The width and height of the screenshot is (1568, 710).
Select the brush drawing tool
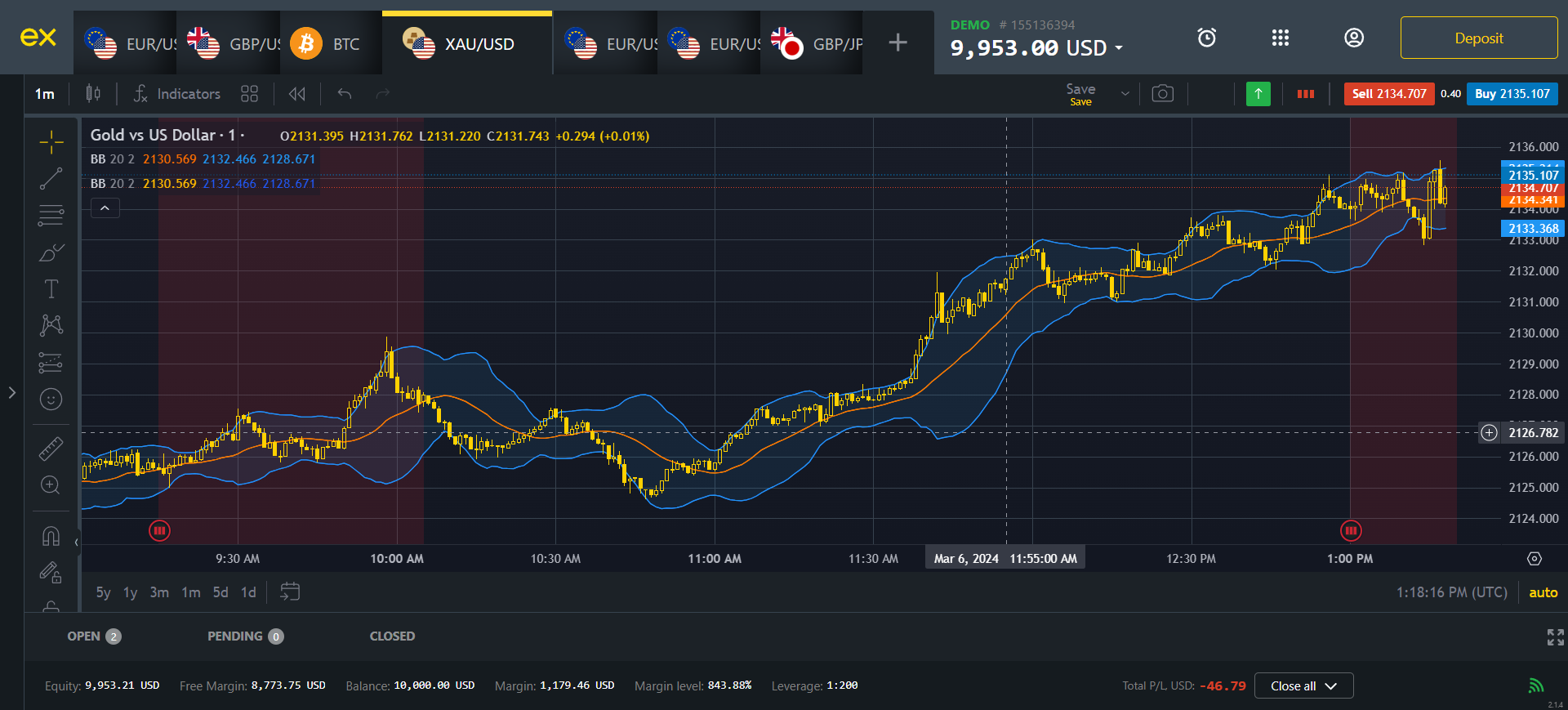click(51, 252)
